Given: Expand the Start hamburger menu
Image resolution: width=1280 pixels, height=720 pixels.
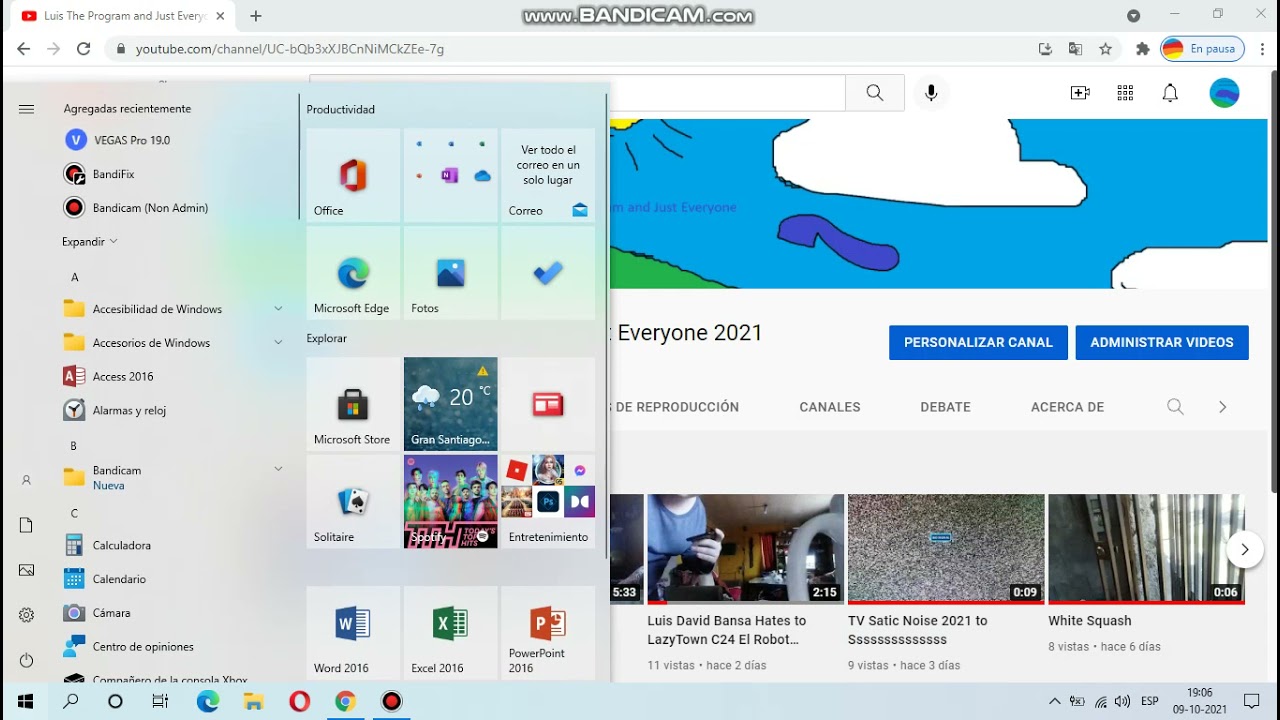Looking at the screenshot, I should [26, 109].
